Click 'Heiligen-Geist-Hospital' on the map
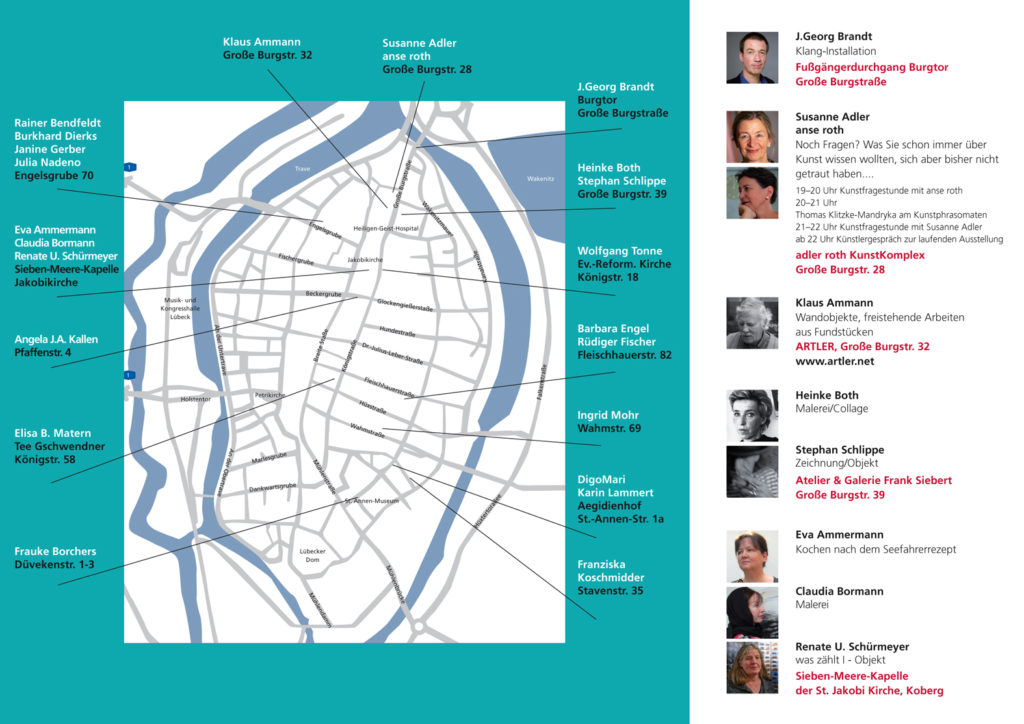The width and height of the screenshot is (1024, 724). [386, 228]
